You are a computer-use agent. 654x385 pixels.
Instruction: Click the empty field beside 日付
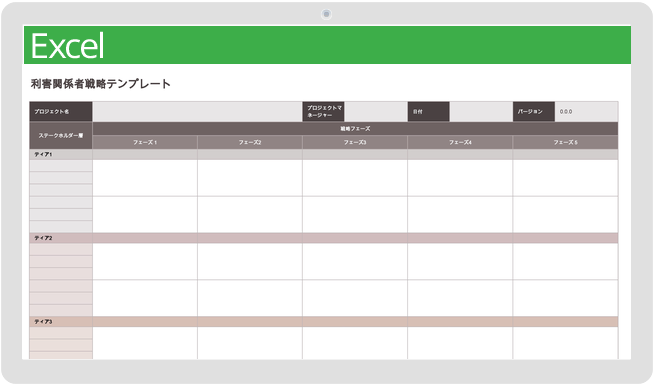(x=481, y=112)
